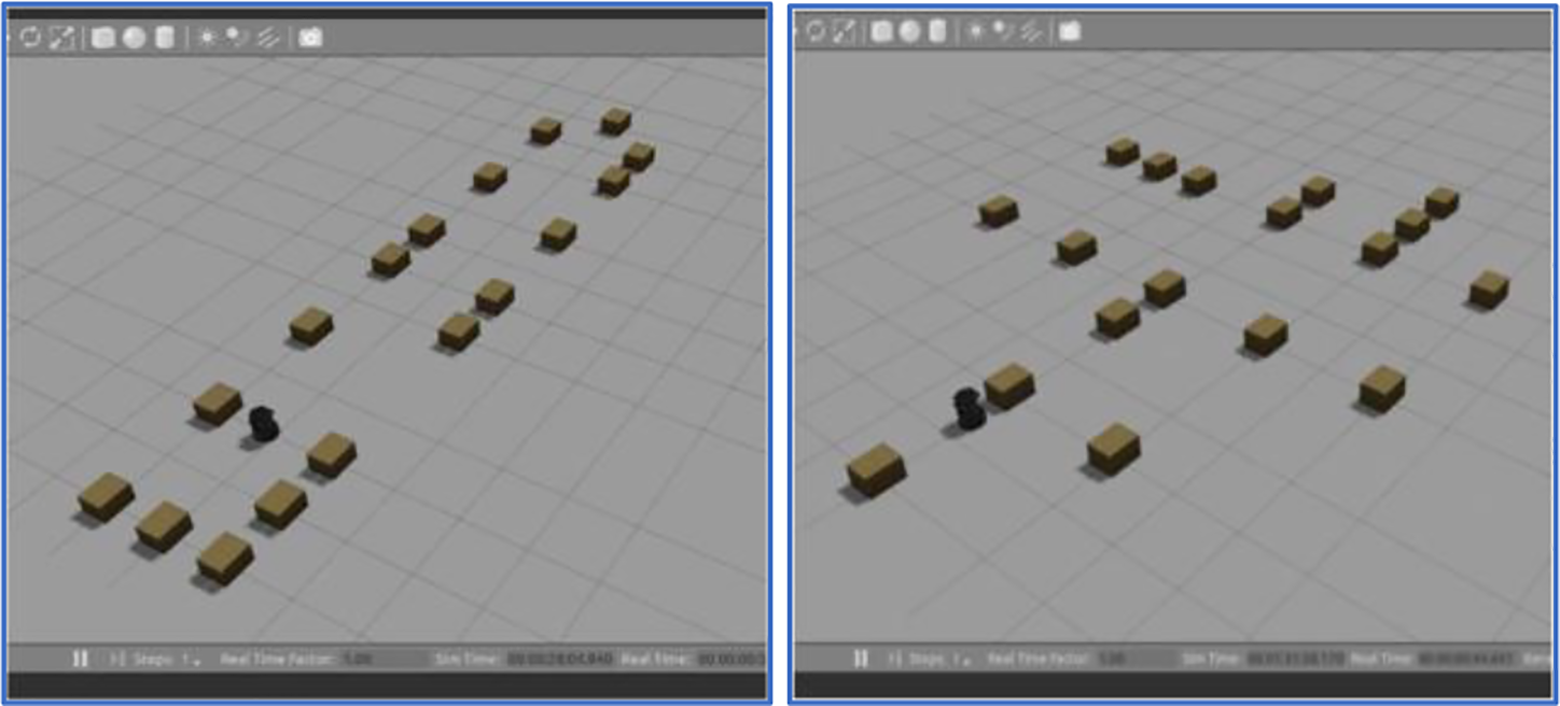Add a spot light in right Gazebo window

click(x=998, y=31)
